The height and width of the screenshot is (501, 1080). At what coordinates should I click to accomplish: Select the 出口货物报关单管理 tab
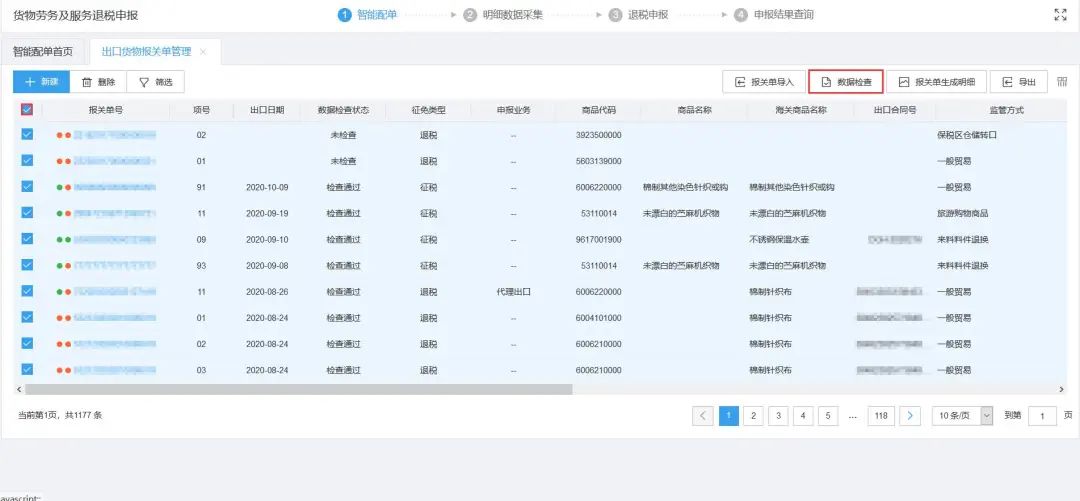tap(147, 52)
